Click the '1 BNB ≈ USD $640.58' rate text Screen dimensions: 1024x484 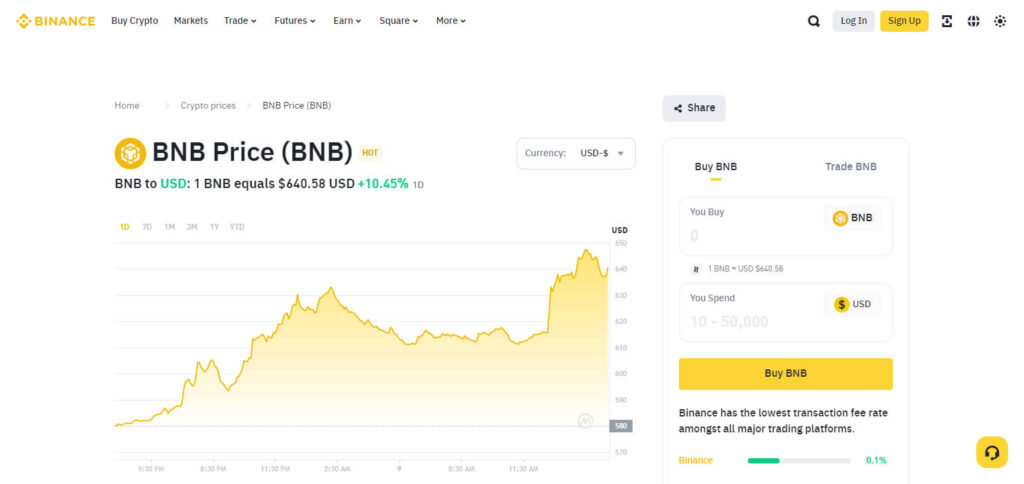point(745,268)
